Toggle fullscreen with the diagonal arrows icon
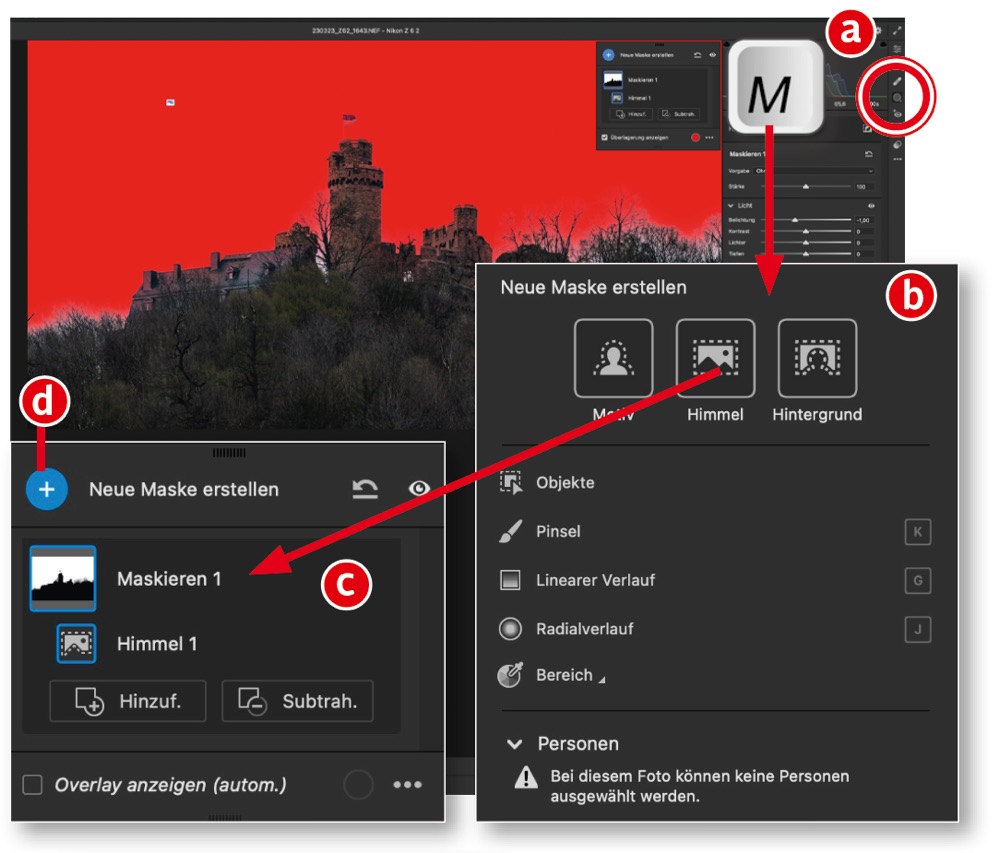1000x853 pixels. point(897,30)
